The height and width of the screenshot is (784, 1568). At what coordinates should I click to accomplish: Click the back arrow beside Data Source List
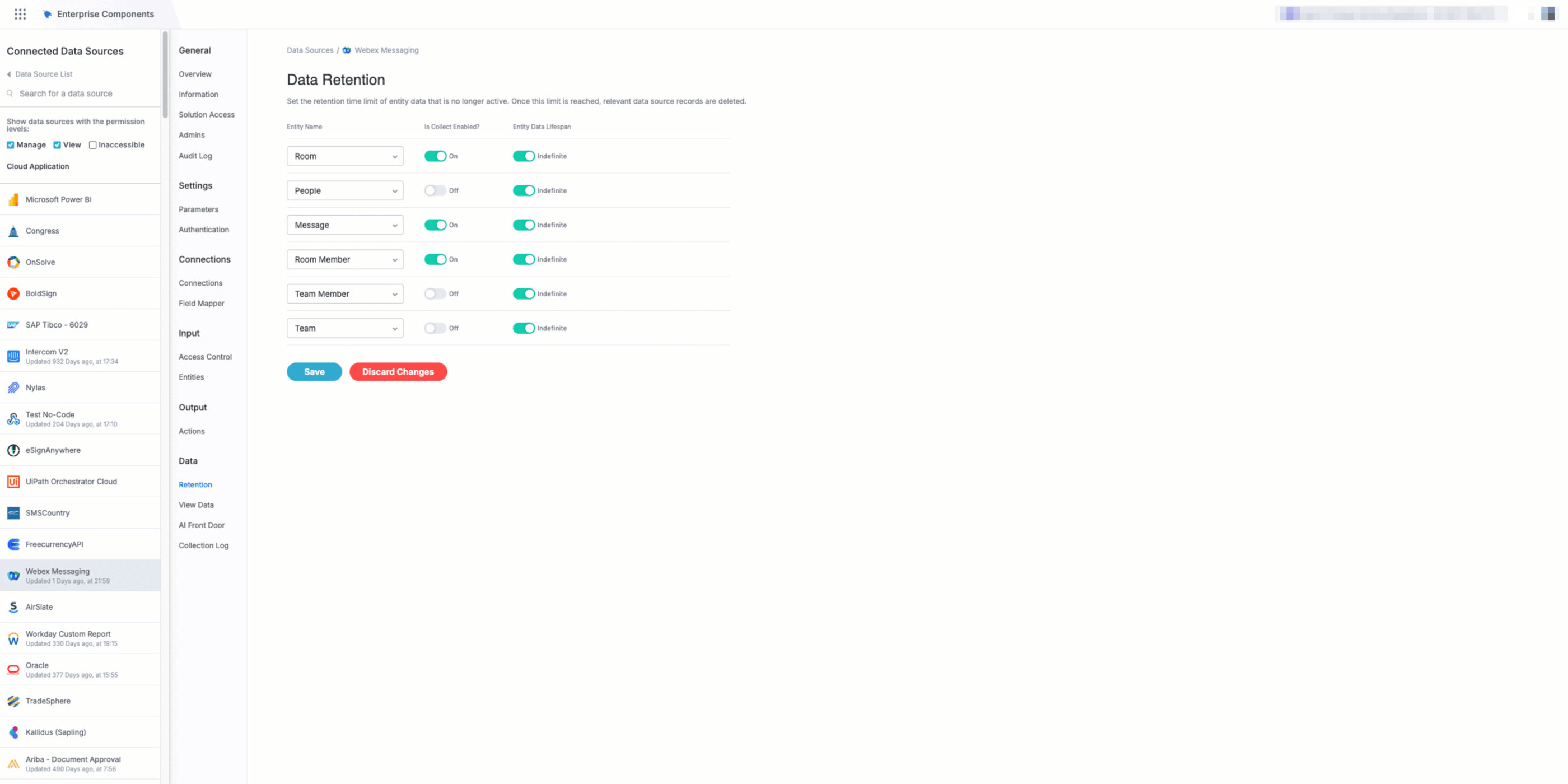point(9,74)
